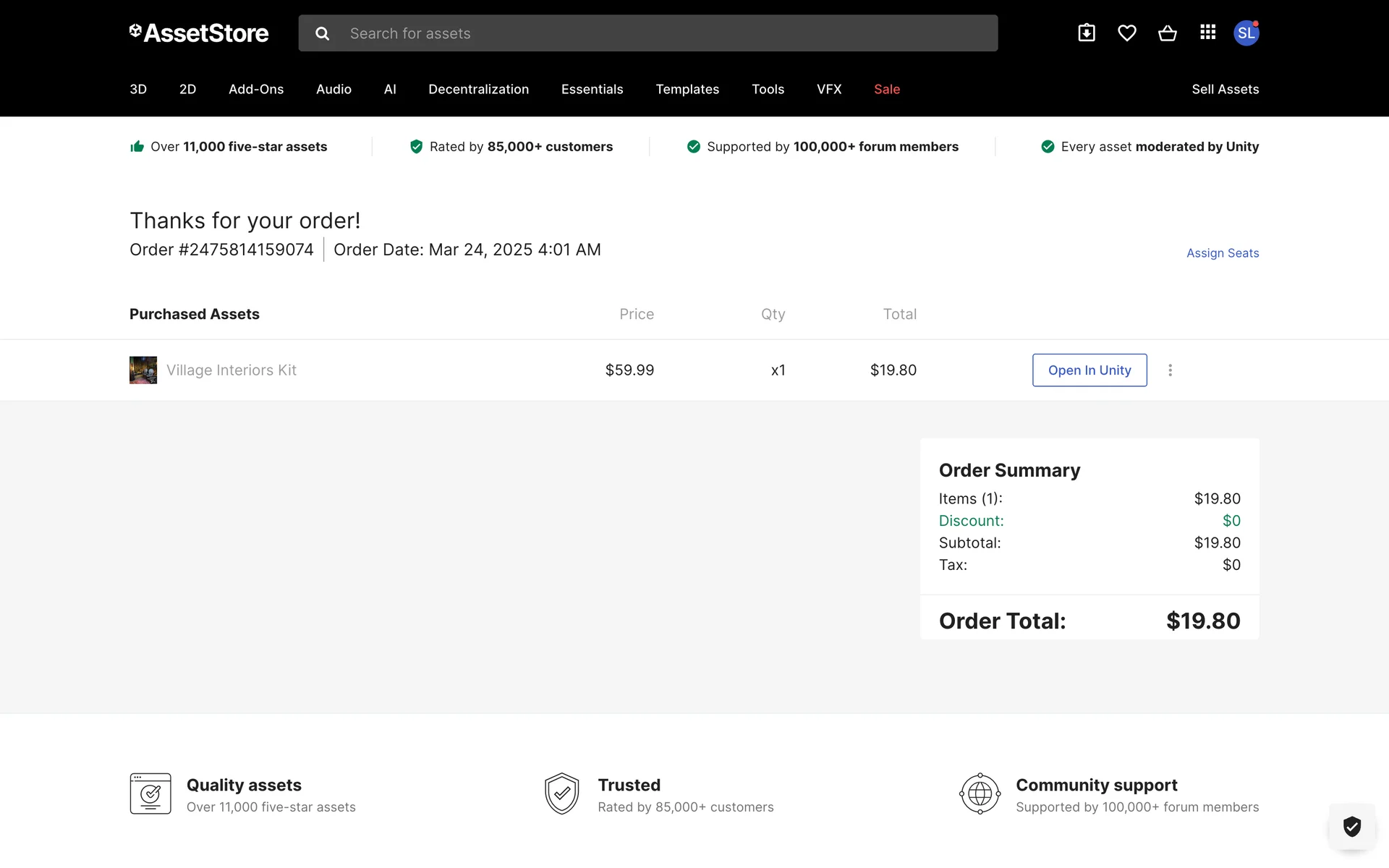Open favorites heart icon
1389x868 pixels.
pyautogui.click(x=1127, y=33)
